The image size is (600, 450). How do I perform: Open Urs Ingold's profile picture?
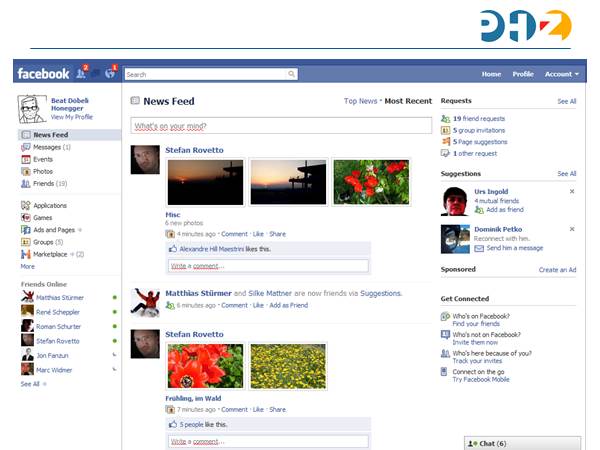(455, 201)
